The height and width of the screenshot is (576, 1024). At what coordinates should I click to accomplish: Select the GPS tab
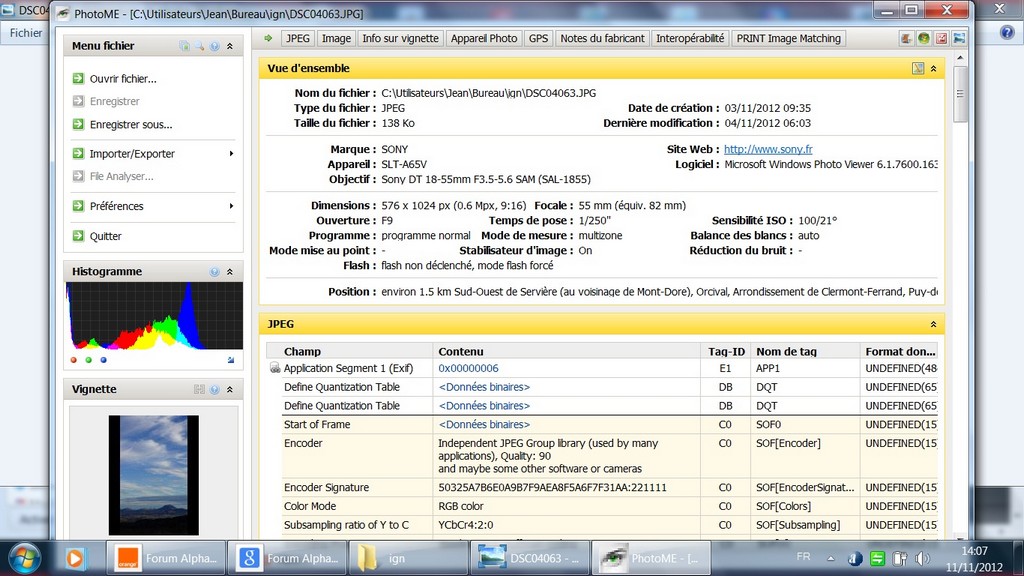[x=539, y=39]
